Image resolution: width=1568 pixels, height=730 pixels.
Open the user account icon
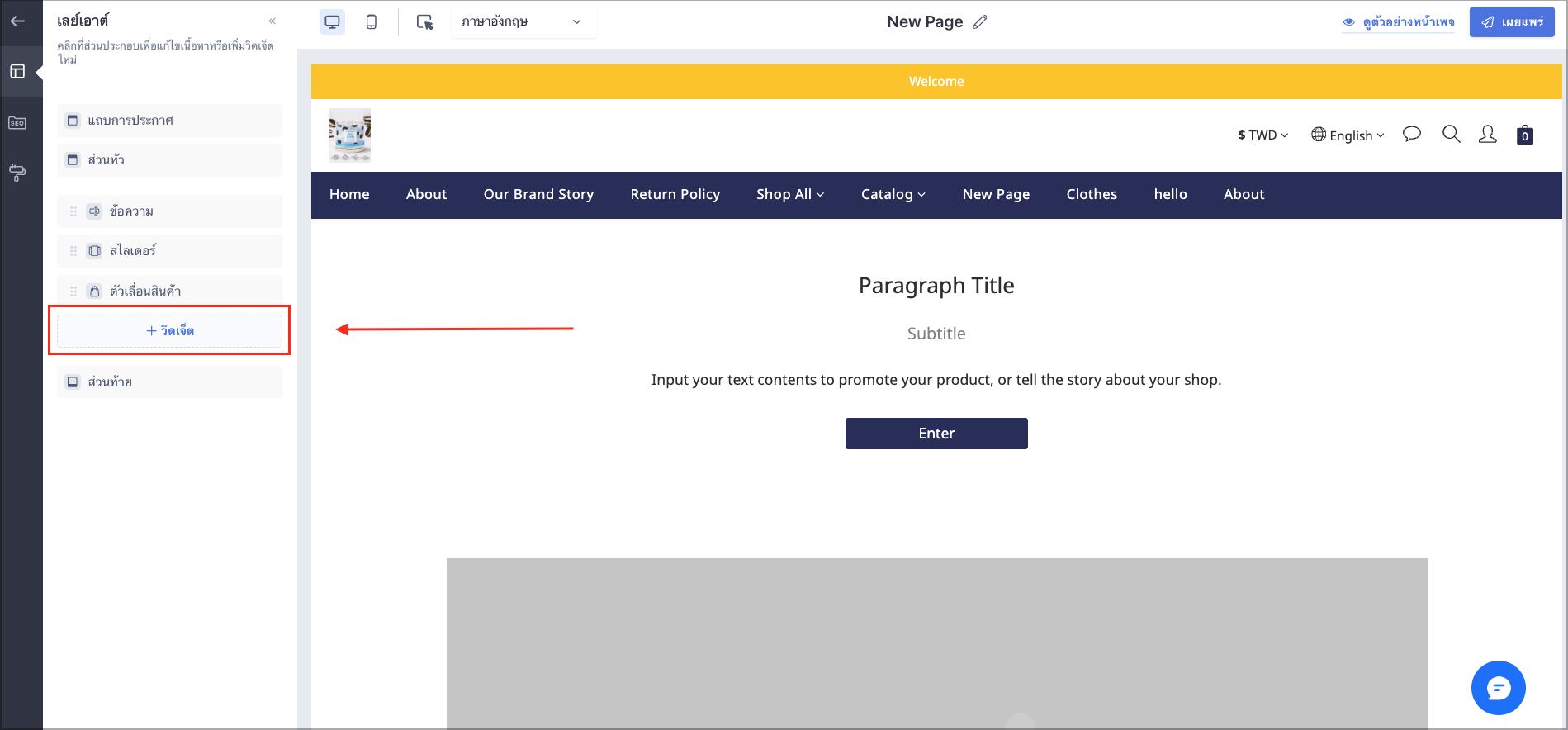(1487, 134)
